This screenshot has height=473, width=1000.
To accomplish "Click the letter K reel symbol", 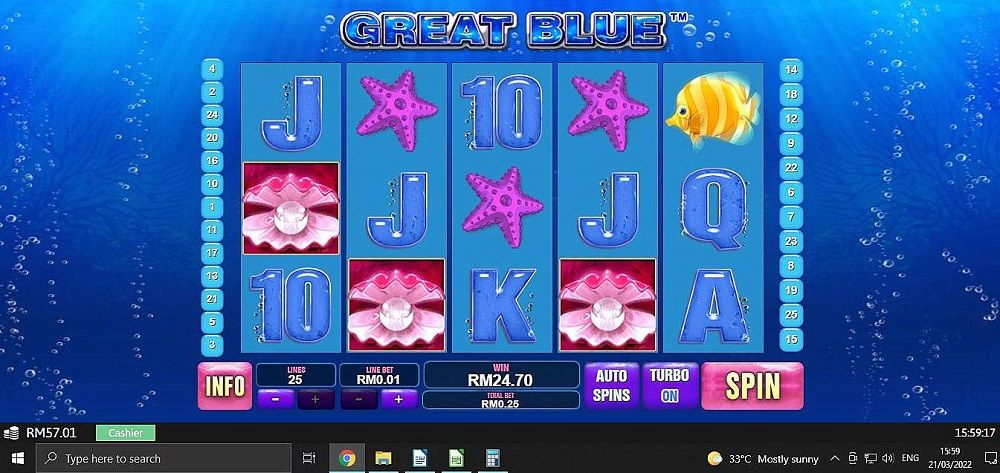I will pyautogui.click(x=502, y=306).
